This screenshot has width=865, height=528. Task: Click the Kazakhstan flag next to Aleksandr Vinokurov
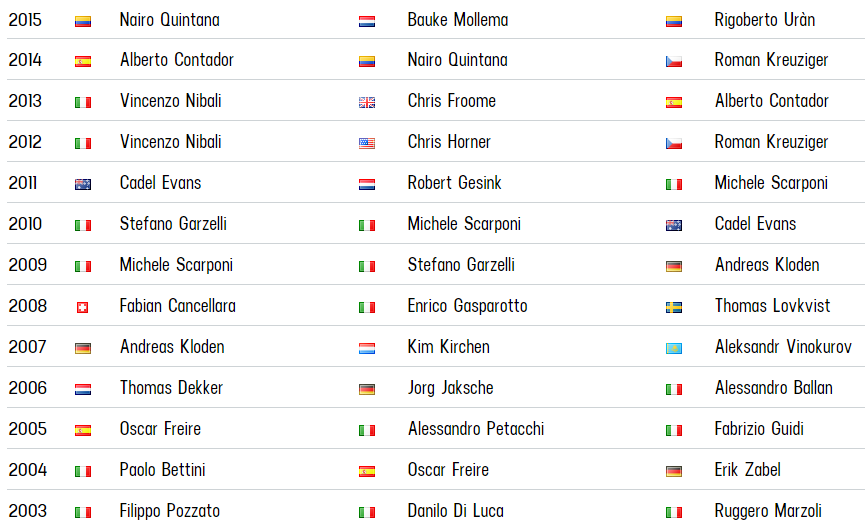pyautogui.click(x=674, y=349)
